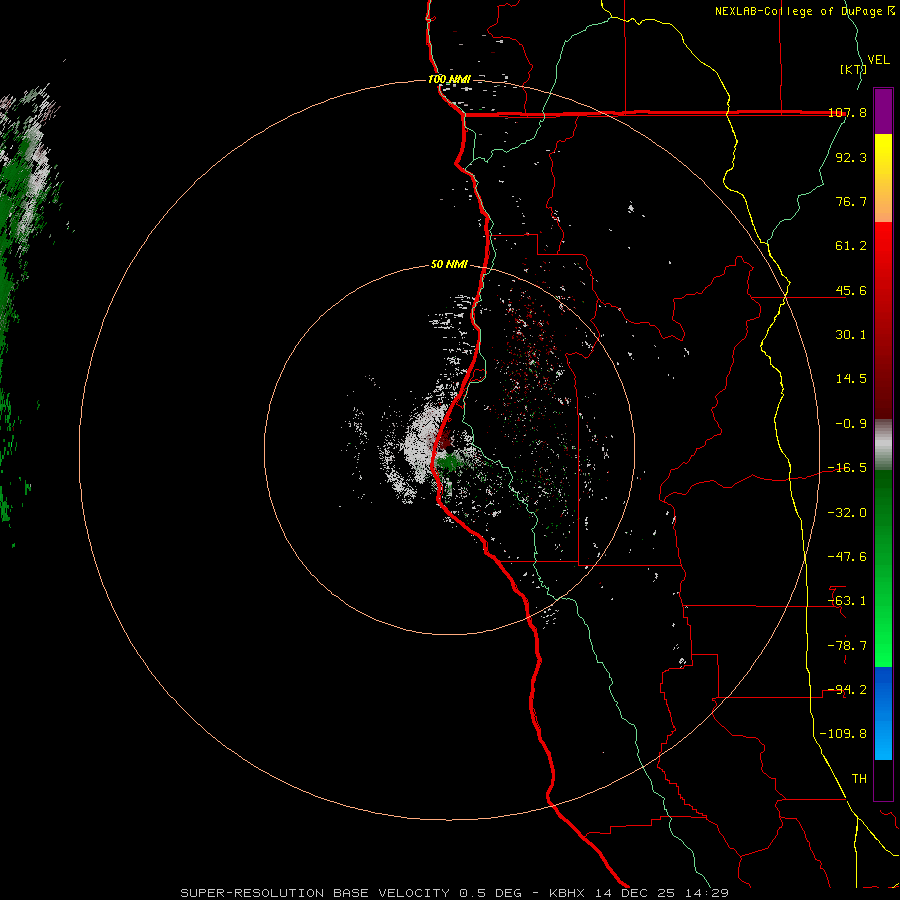Click the 76.7 scale value

851,201
